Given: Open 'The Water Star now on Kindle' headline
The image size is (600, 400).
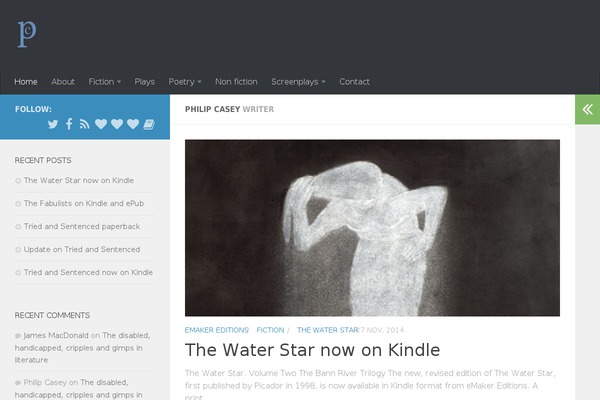Looking at the screenshot, I should coord(312,350).
